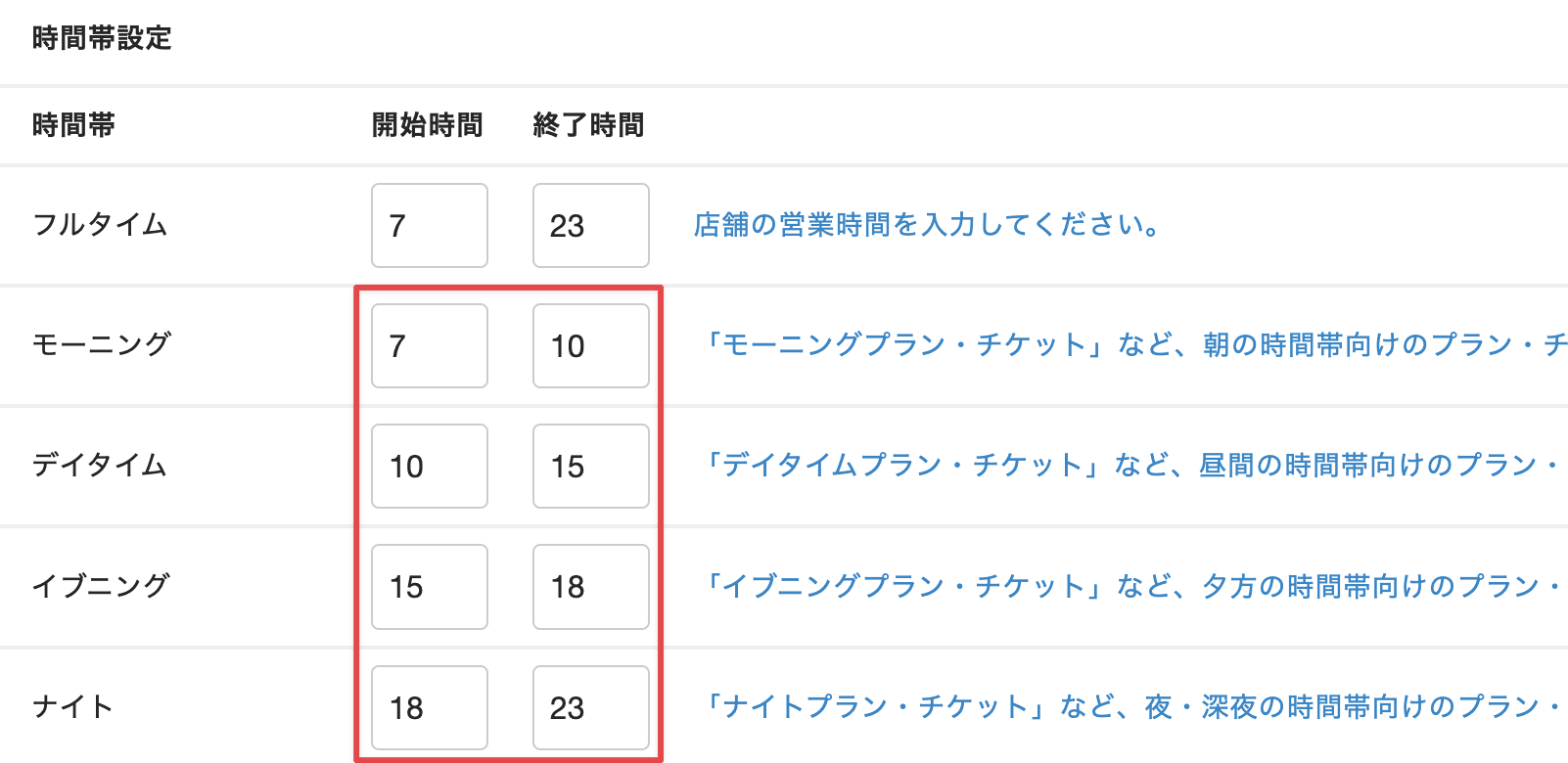1568x763 pixels.
Task: Focus the デイタイム end time box
Action: tap(590, 466)
